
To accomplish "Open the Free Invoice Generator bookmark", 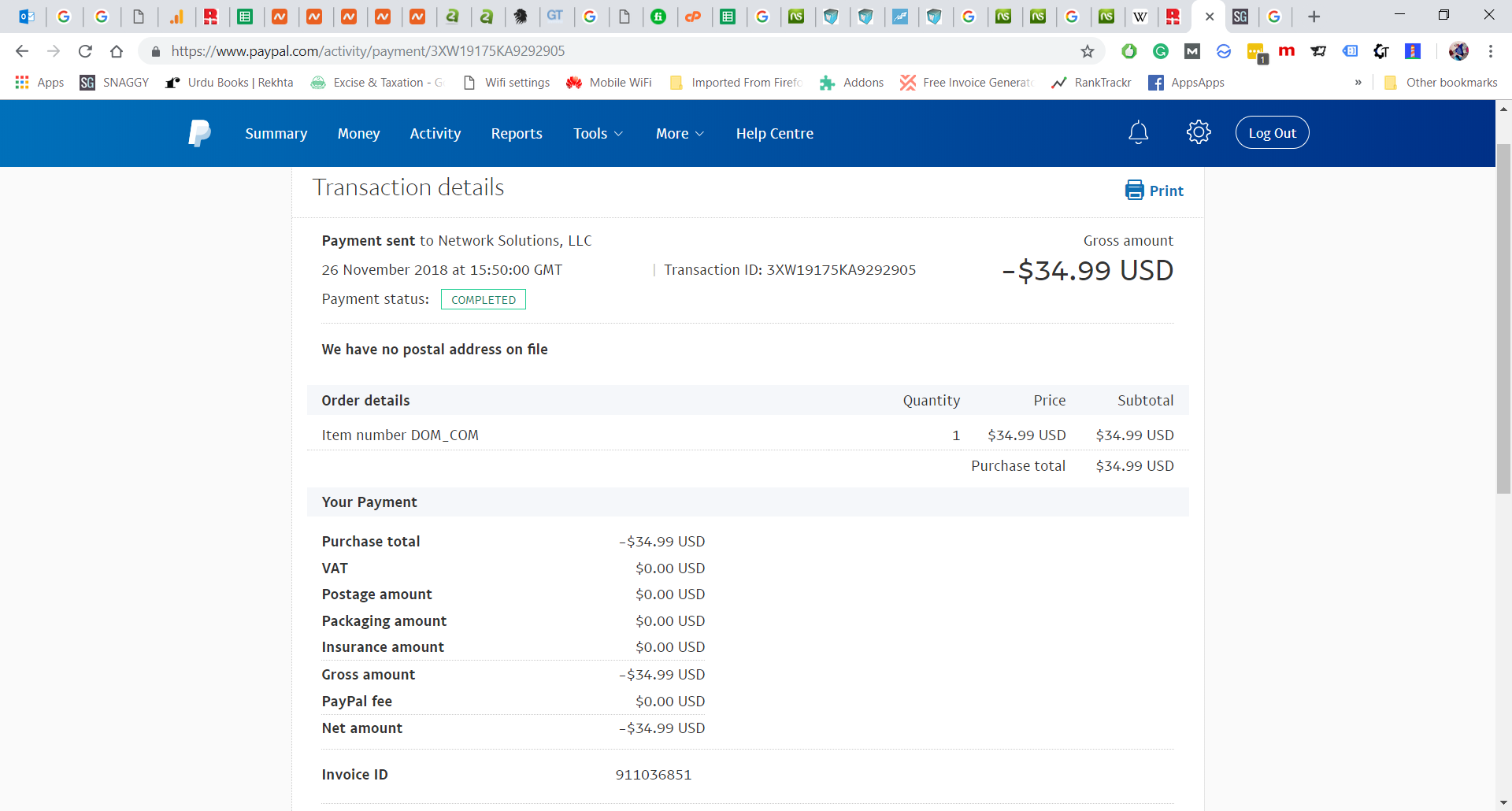I will [x=966, y=83].
